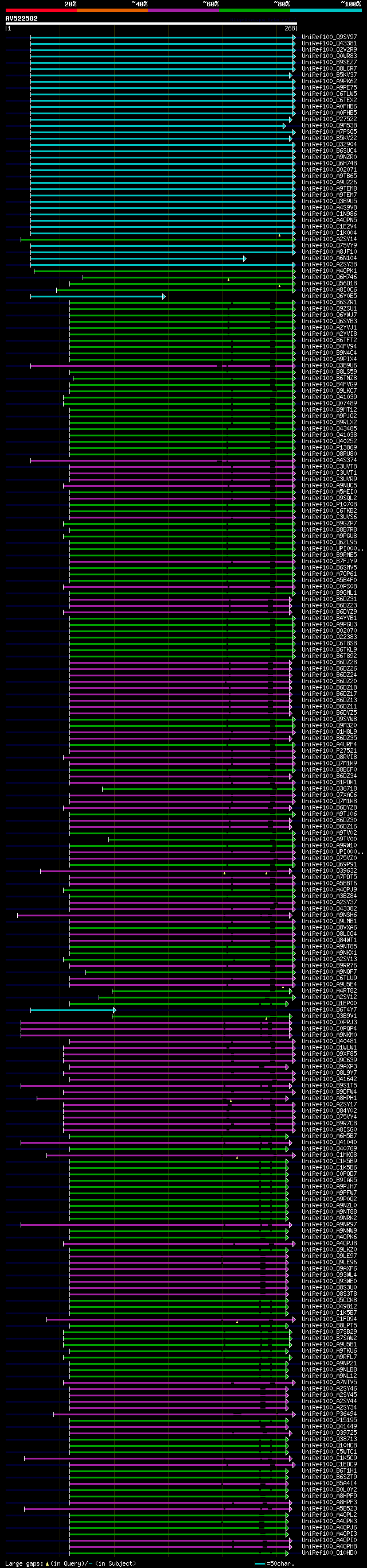Screen dimensions: 367x1568
Task: Click label UniRef100_C1N986
Action: point(329,214)
